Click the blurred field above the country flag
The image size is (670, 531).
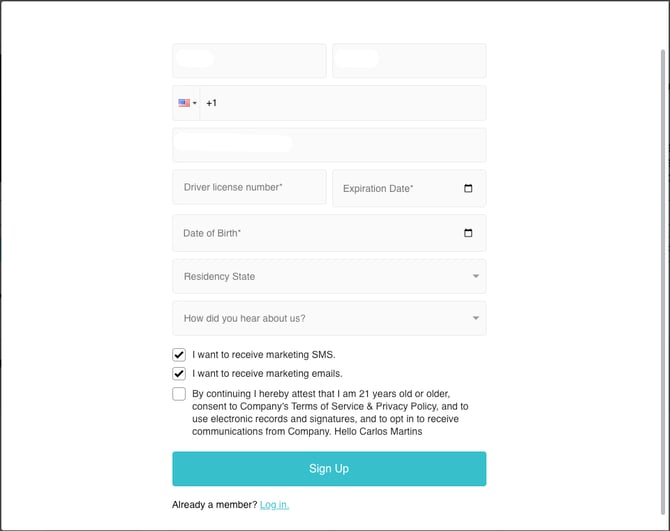249,60
